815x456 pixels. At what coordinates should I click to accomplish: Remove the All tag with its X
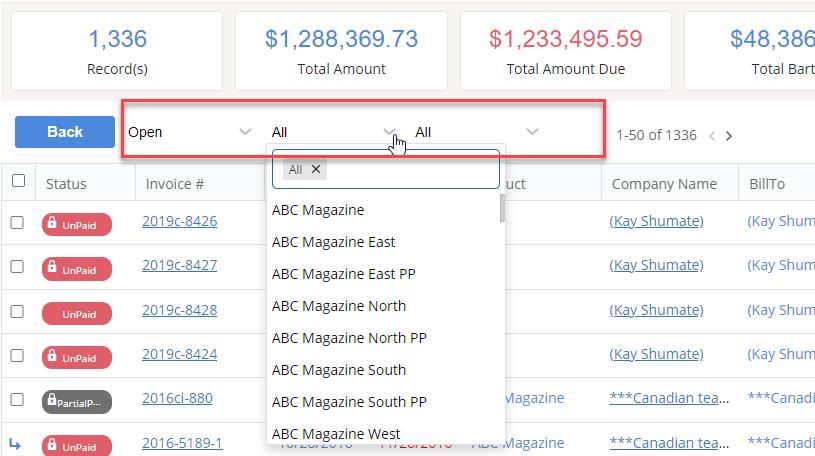[316, 169]
